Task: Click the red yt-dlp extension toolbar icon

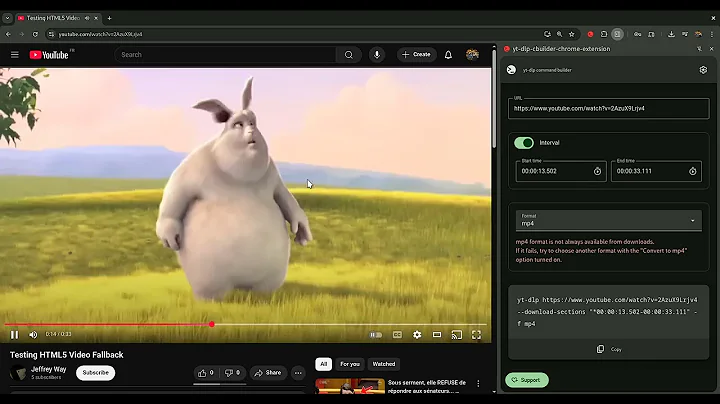Action: [591, 34]
